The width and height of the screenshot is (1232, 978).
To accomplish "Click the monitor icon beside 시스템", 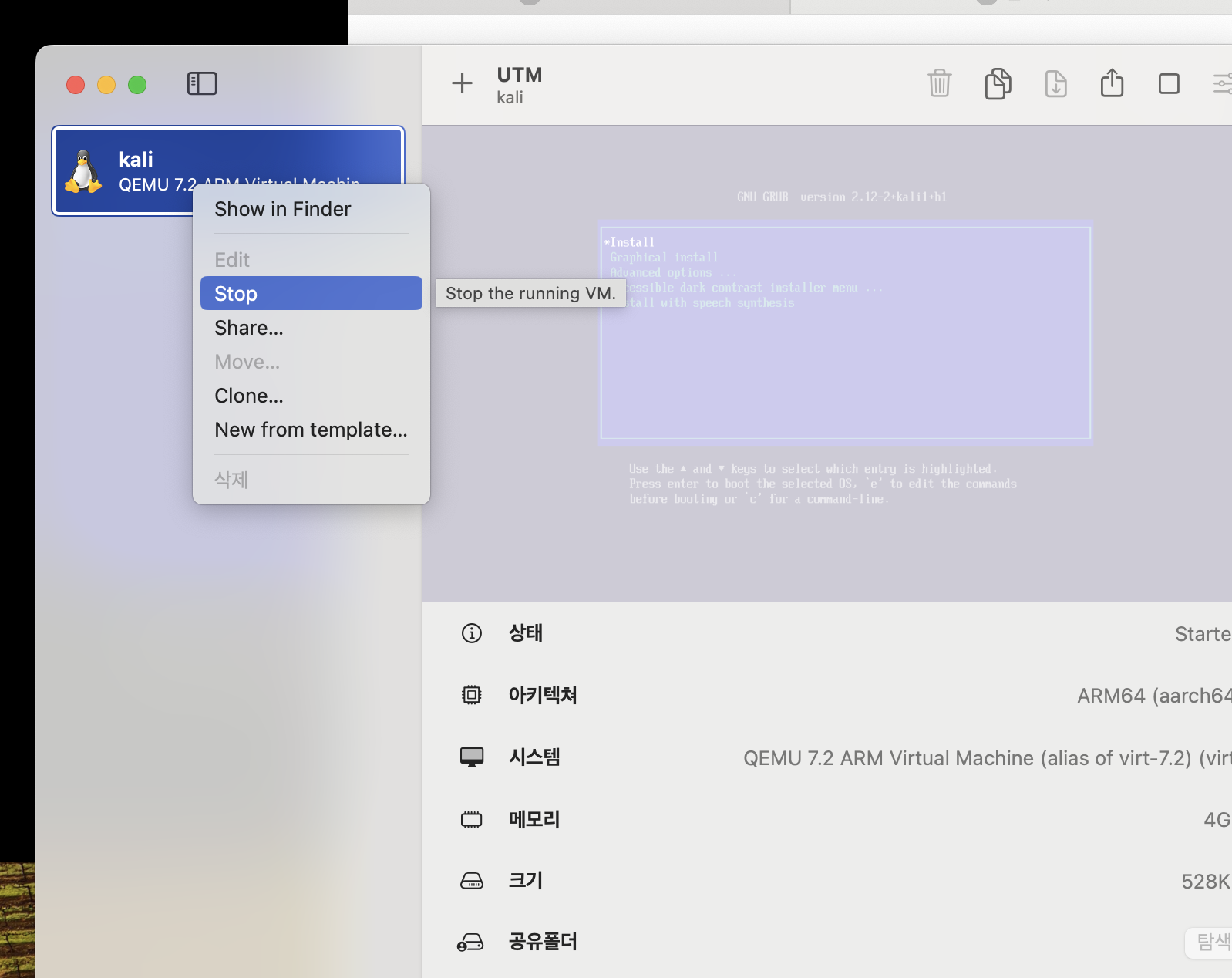I will click(x=471, y=757).
